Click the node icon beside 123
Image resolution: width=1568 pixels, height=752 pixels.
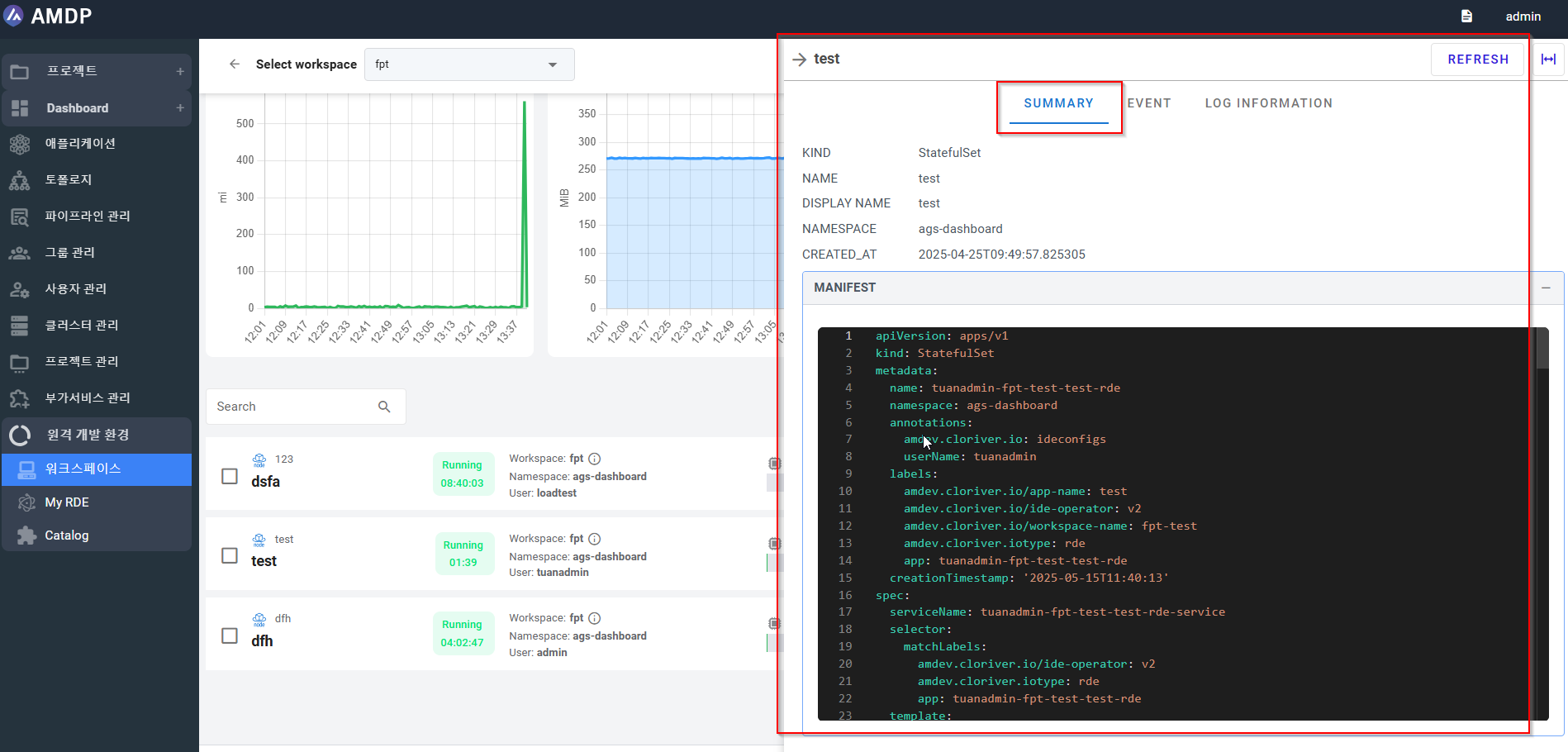point(259,459)
